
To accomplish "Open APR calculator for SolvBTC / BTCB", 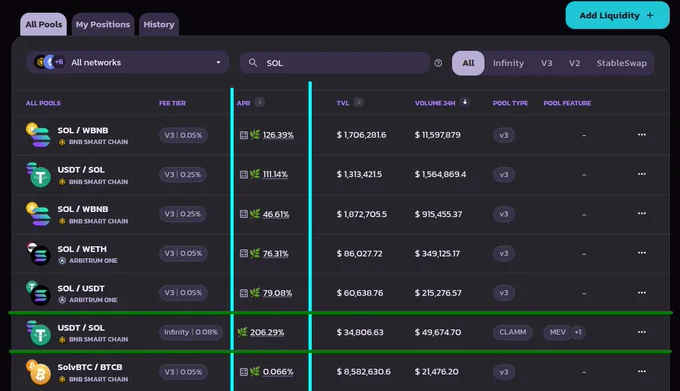I will [244, 372].
